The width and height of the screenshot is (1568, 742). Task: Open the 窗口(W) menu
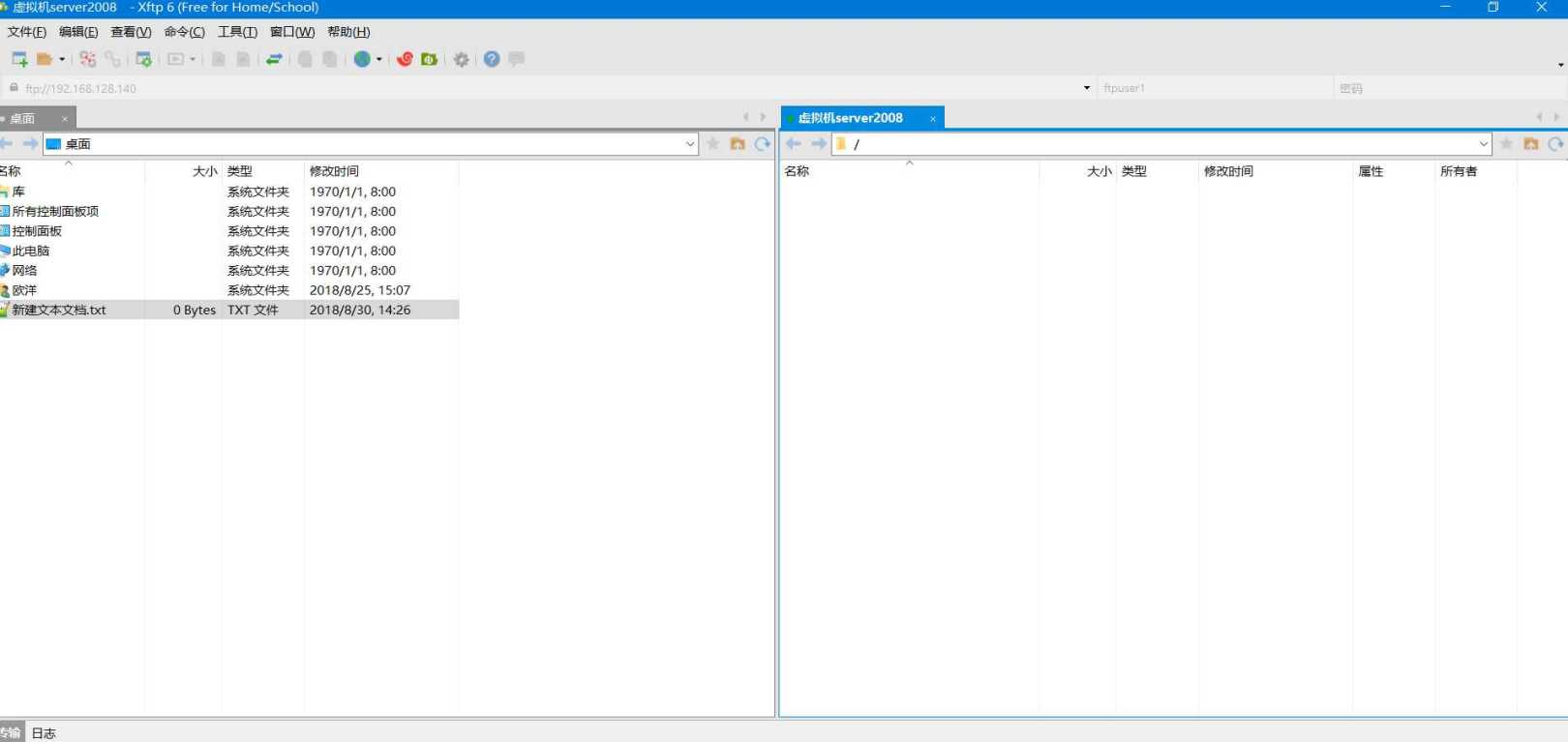pos(292,32)
